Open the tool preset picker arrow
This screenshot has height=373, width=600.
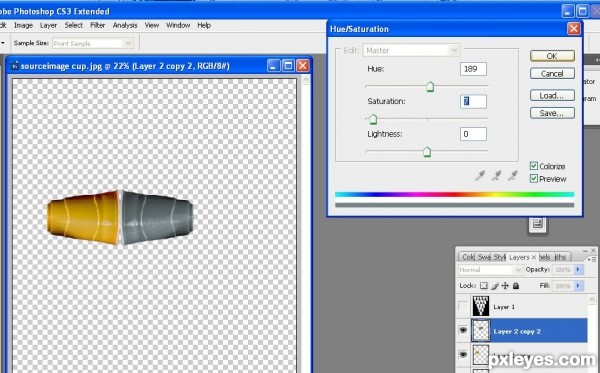click(3, 43)
